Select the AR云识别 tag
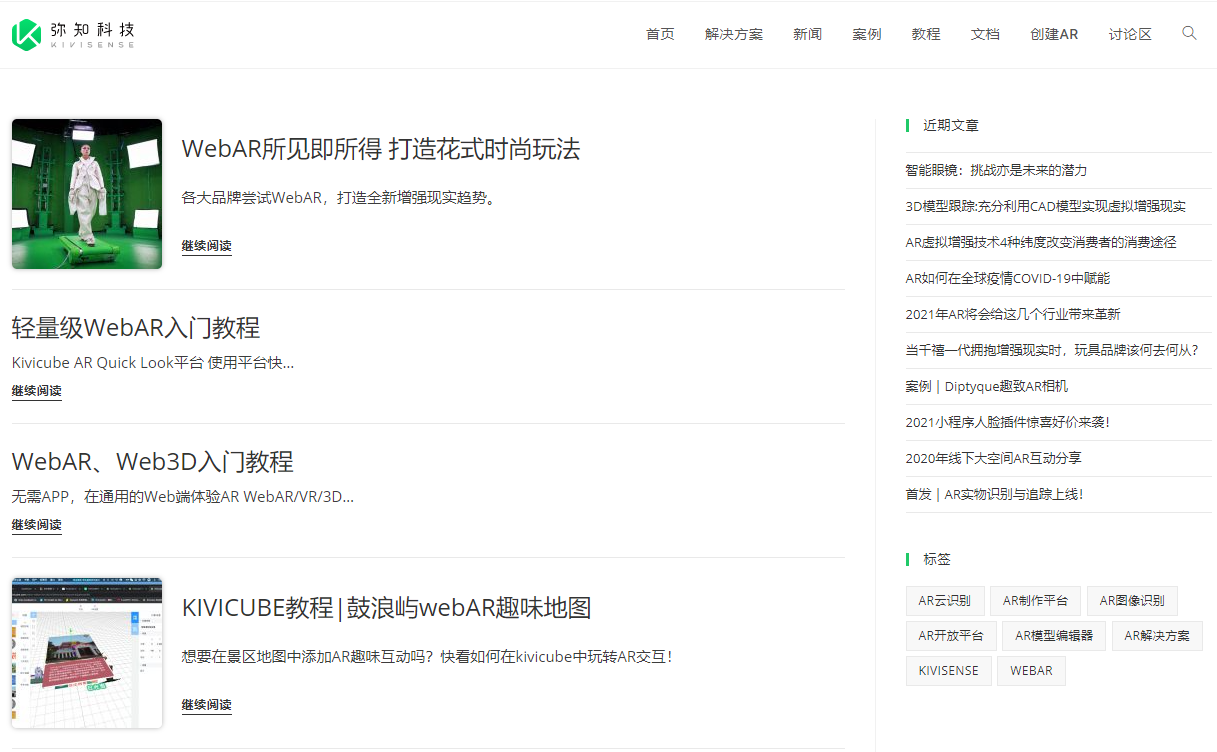 click(x=945, y=601)
